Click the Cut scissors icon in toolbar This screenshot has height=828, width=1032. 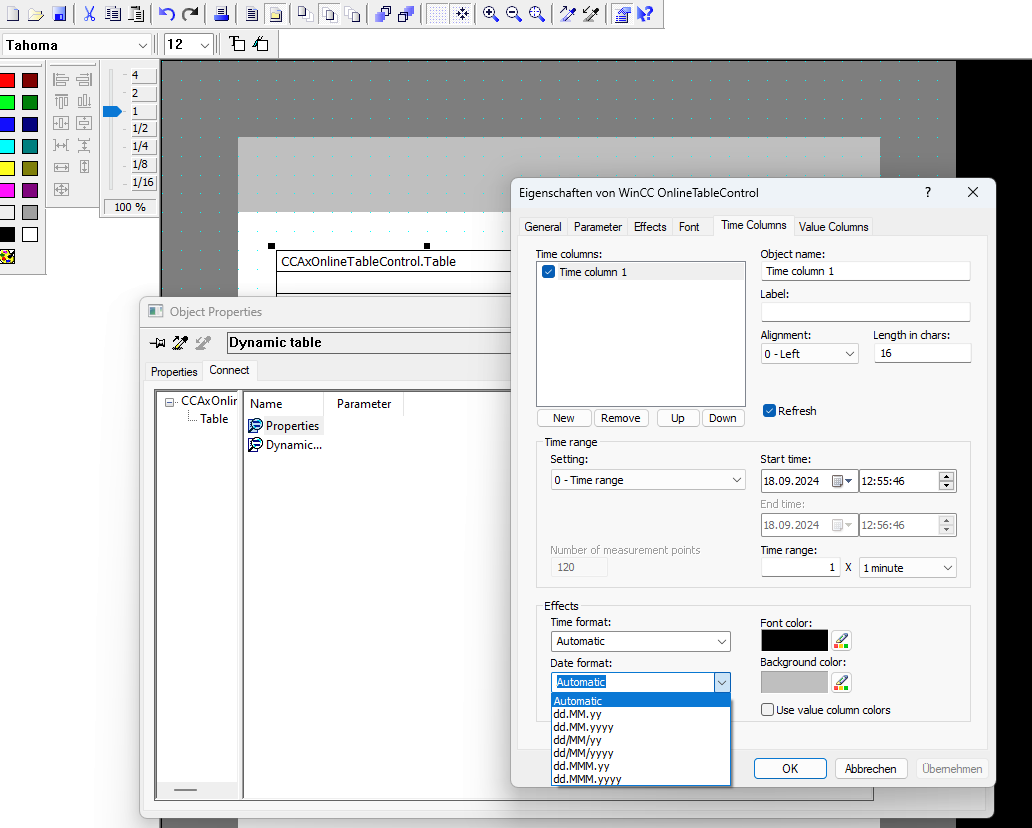coord(89,14)
